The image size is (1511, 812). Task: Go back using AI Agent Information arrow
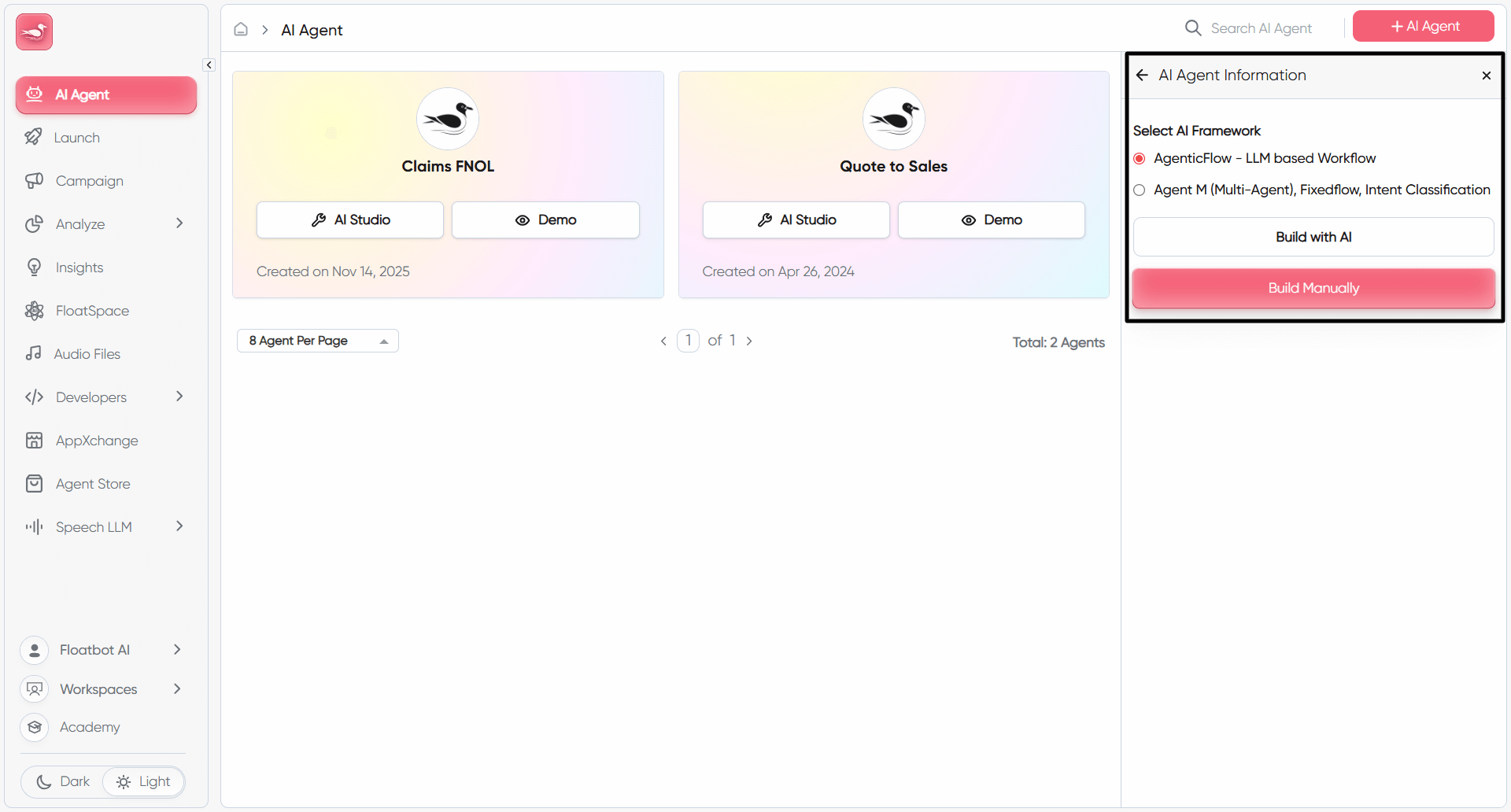tap(1142, 76)
